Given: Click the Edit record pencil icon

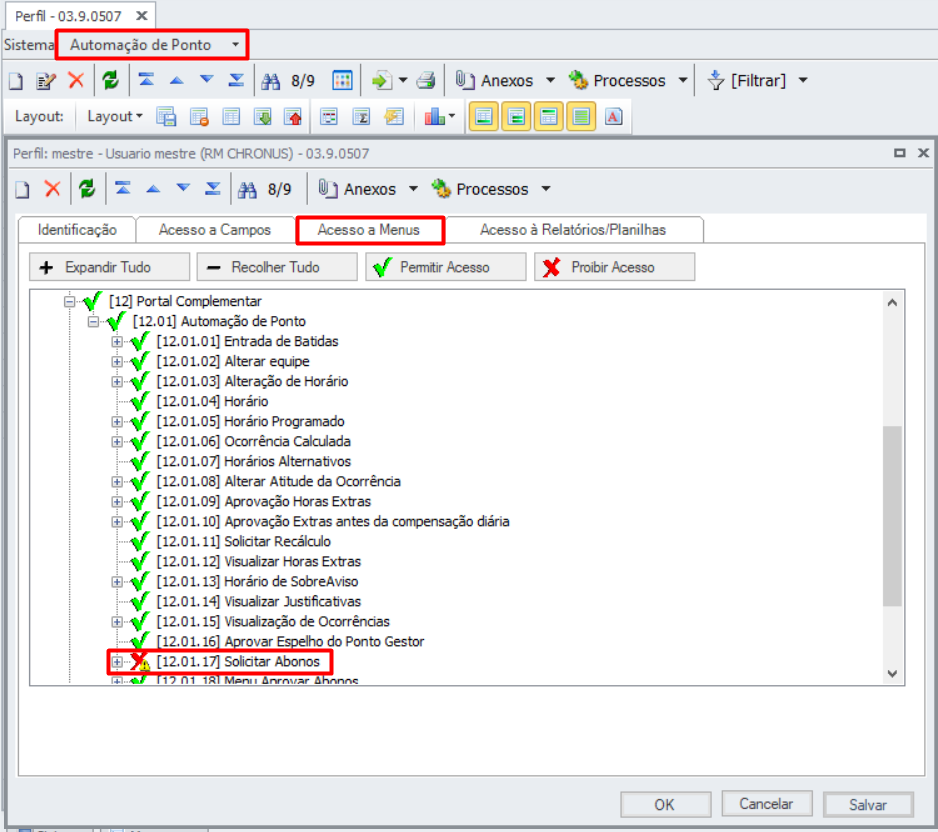Looking at the screenshot, I should pyautogui.click(x=46, y=80).
